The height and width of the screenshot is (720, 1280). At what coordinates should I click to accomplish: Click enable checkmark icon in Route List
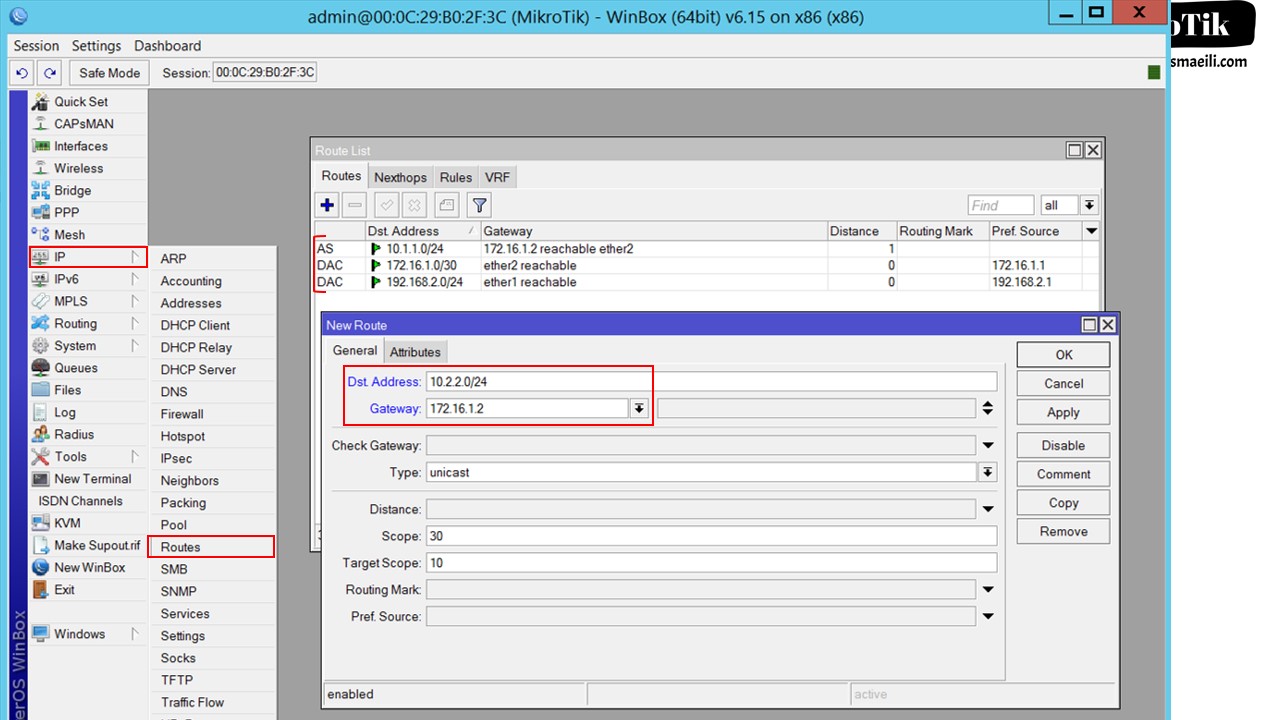tap(386, 205)
